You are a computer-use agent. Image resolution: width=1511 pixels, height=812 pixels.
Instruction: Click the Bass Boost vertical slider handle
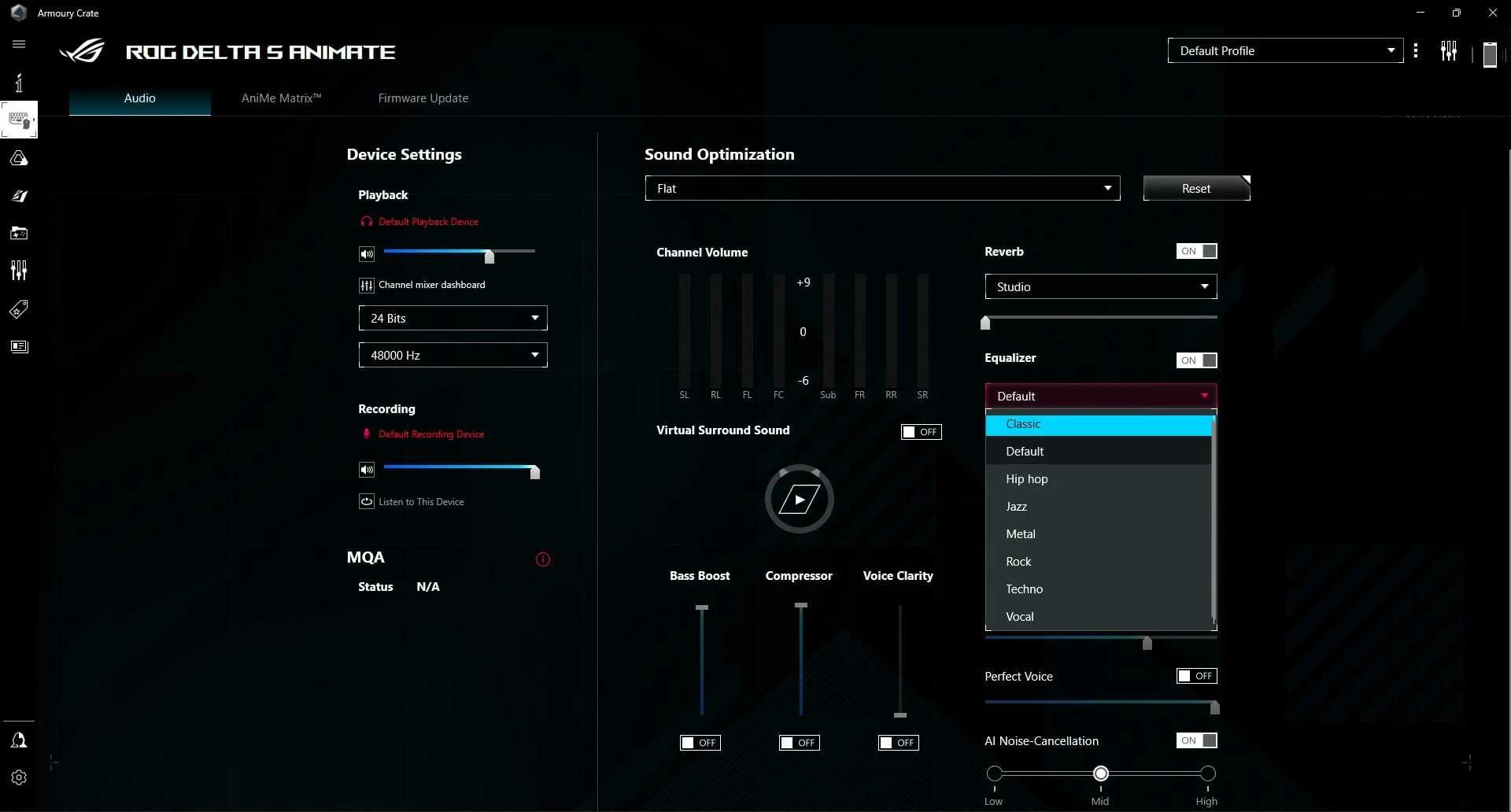[702, 607]
